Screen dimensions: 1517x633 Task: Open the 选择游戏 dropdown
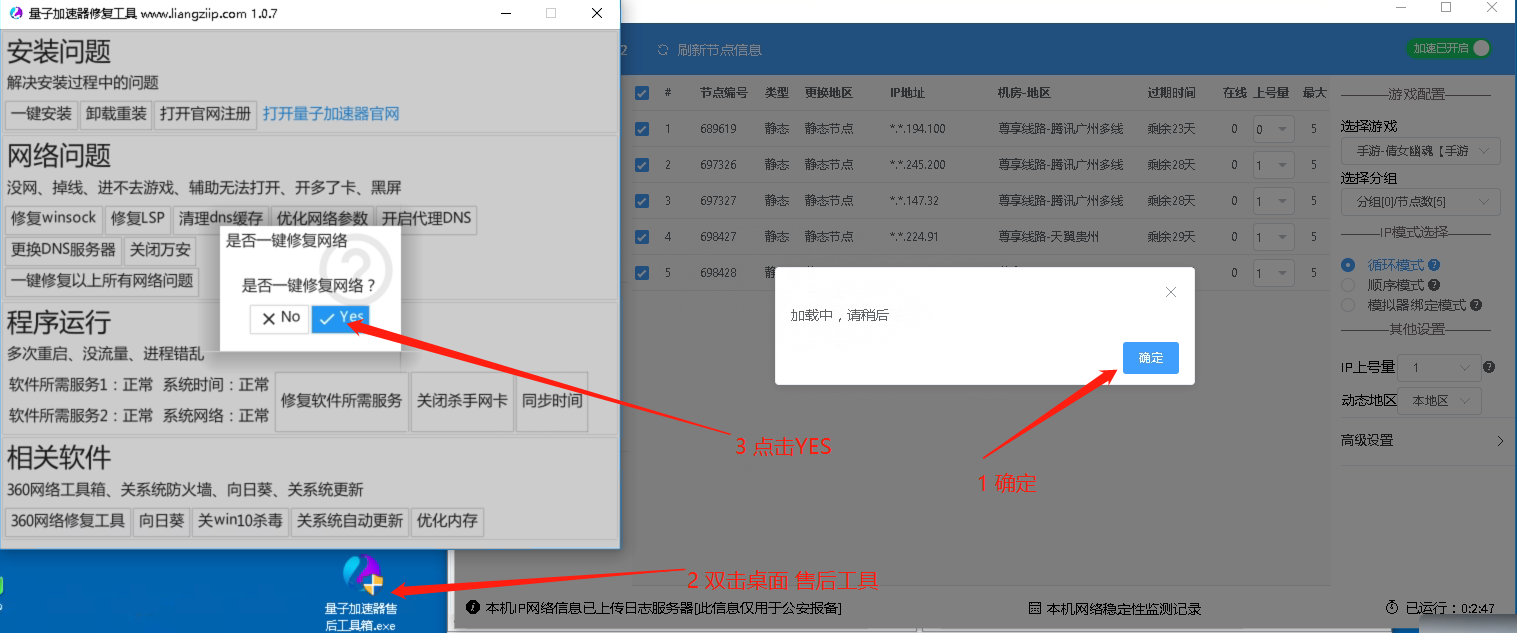[1420, 151]
